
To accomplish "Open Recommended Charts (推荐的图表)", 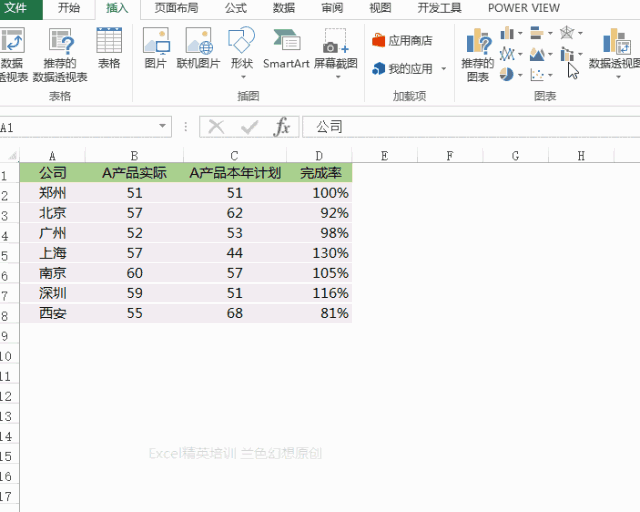I will 477,55.
